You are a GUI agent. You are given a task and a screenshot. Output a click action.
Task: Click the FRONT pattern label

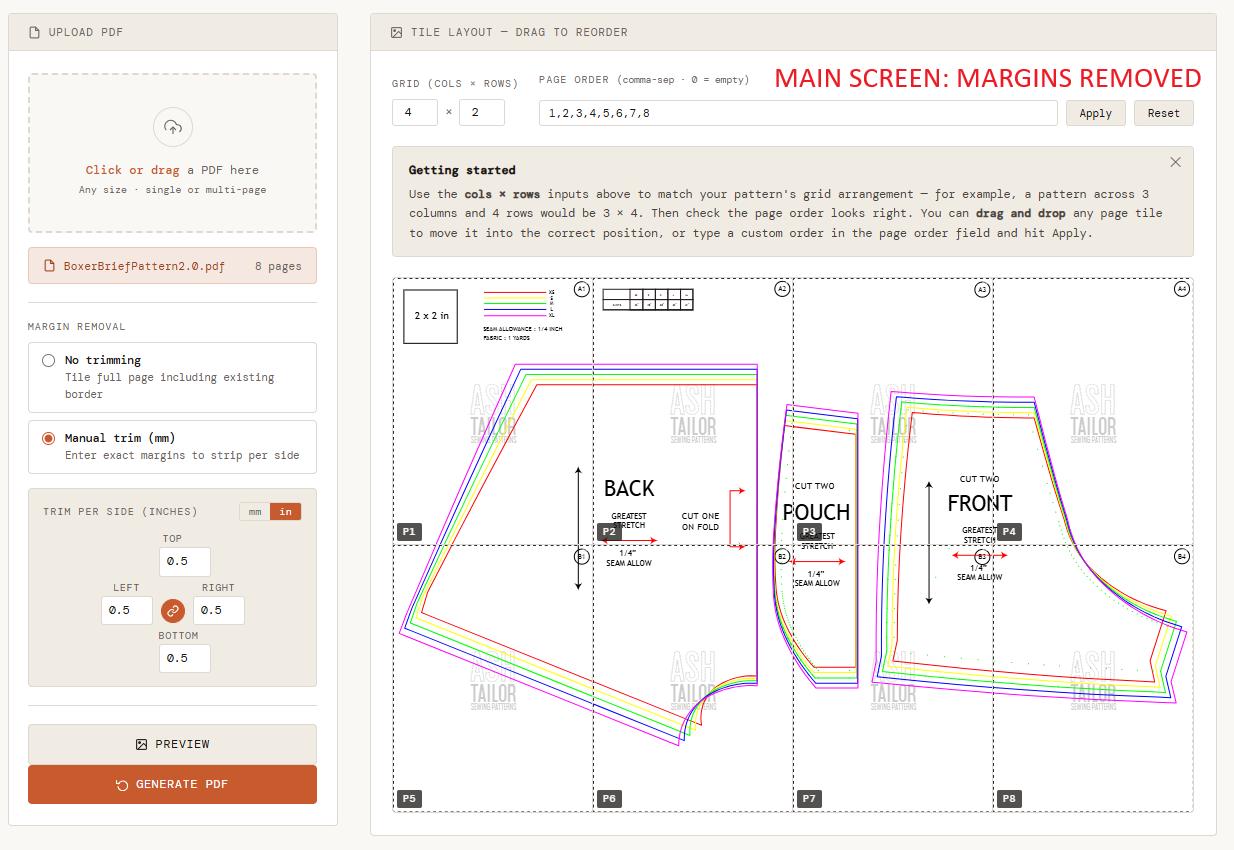point(980,503)
